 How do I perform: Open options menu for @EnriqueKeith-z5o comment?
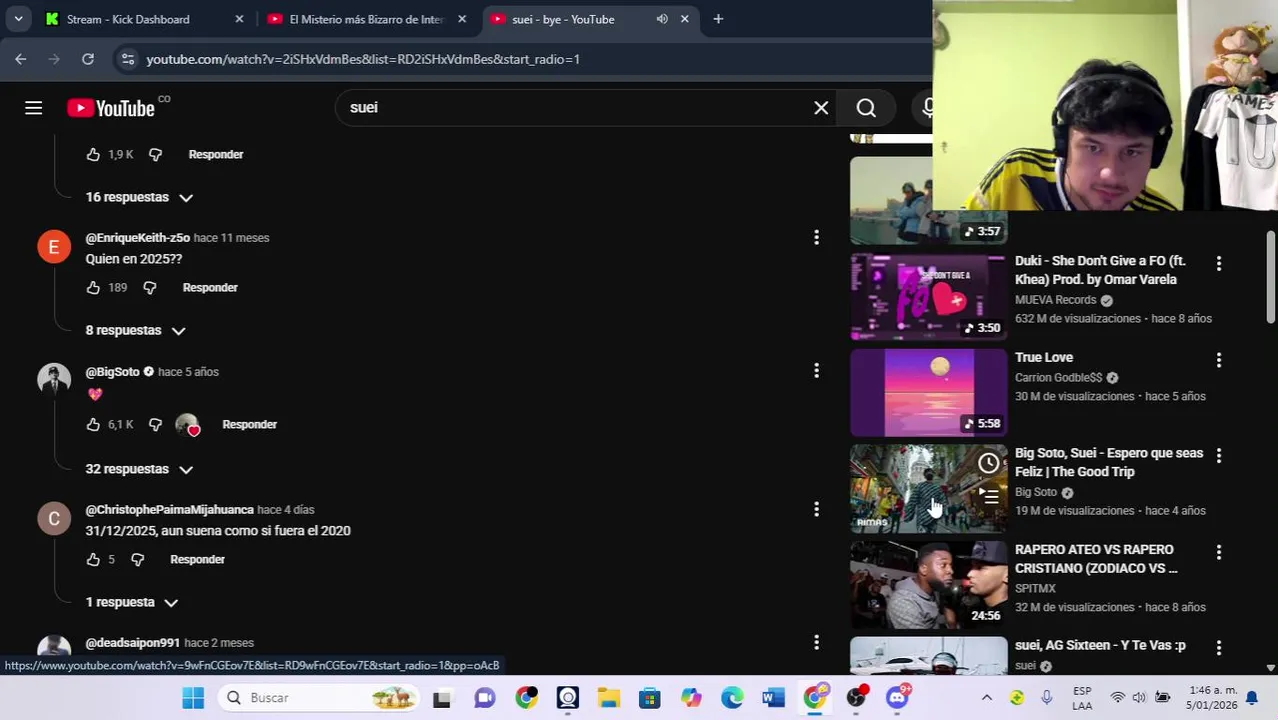click(816, 237)
